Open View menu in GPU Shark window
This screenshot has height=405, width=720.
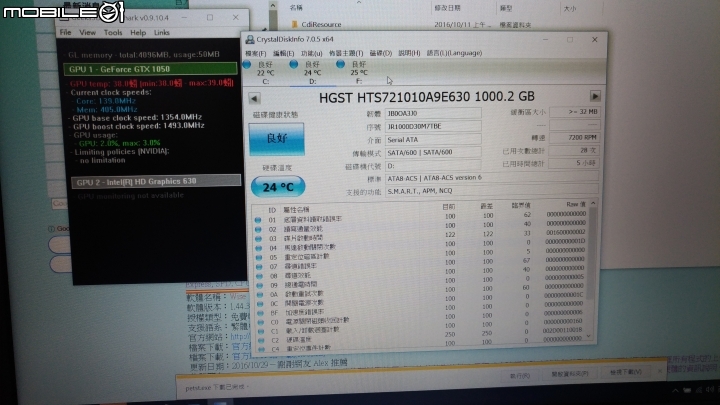87,33
